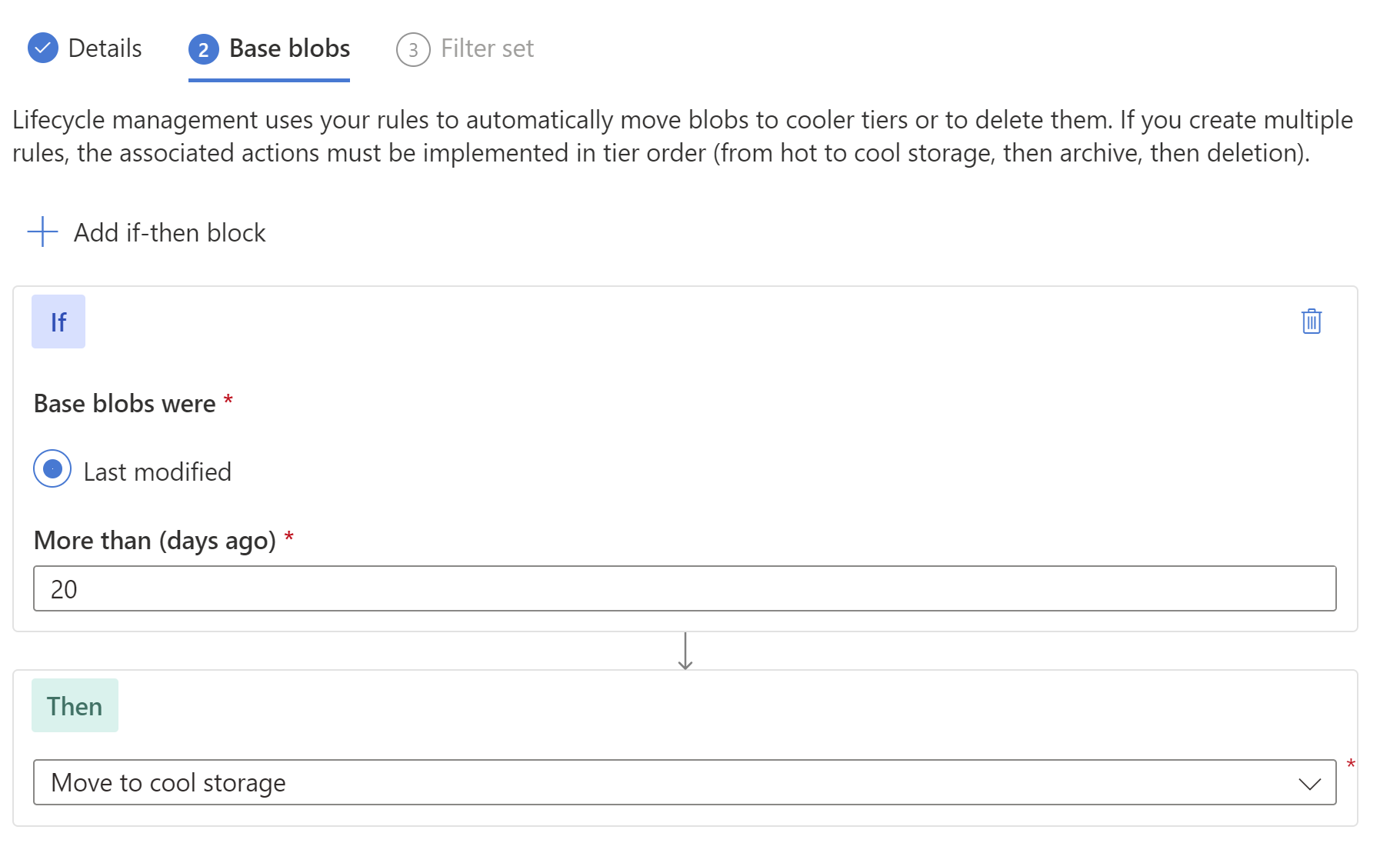Click the down arrow between If and Then

pos(685,651)
